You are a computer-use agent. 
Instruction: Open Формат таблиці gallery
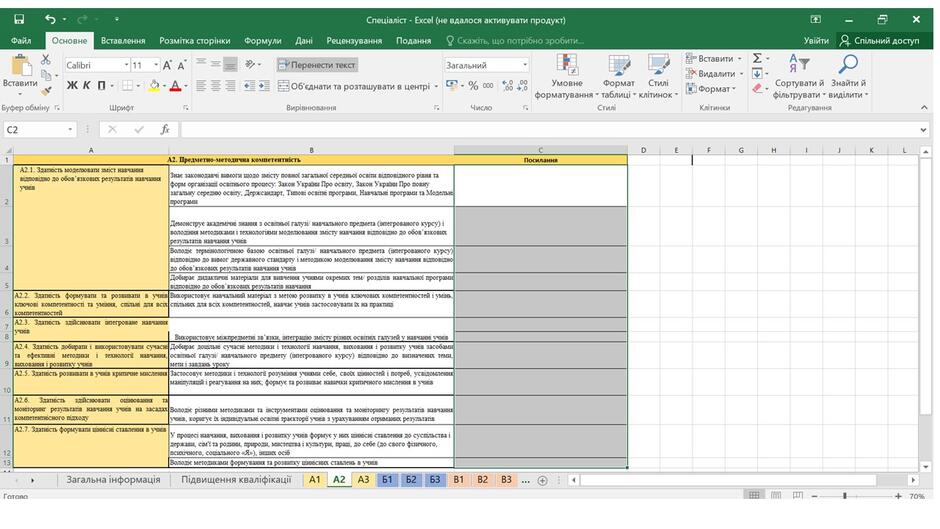tap(618, 76)
